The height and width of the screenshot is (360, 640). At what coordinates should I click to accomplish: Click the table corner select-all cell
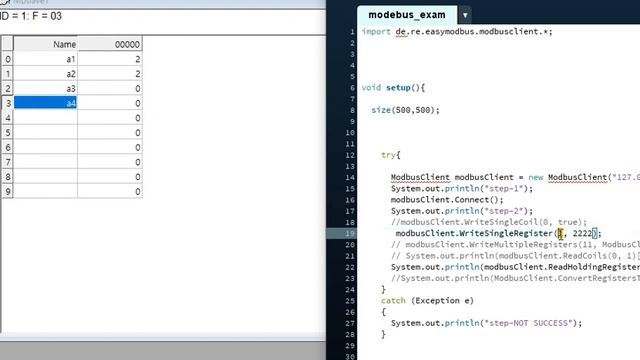[x=7, y=44]
